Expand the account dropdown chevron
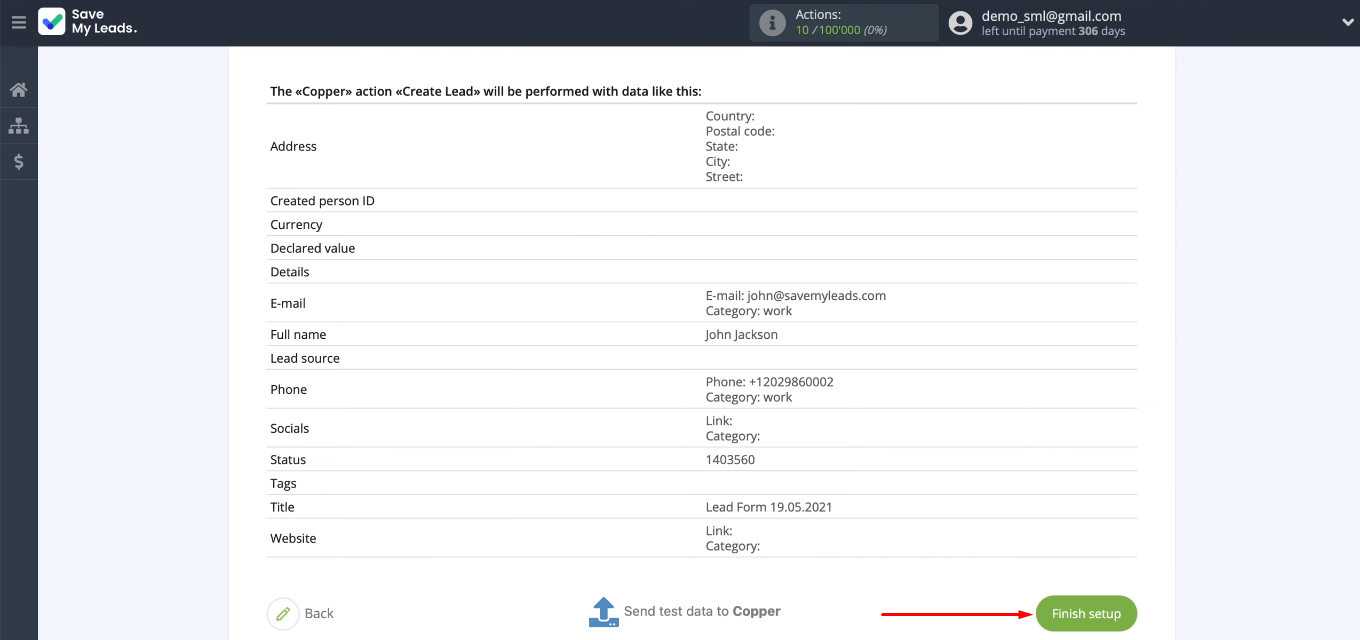 (x=1347, y=23)
